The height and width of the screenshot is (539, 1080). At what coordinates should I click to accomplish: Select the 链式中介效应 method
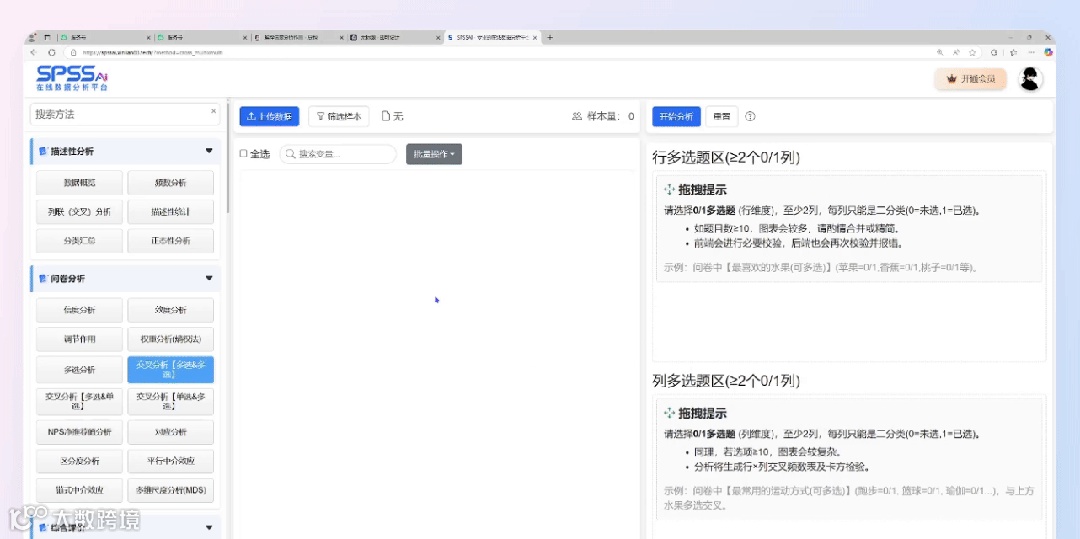coord(79,490)
